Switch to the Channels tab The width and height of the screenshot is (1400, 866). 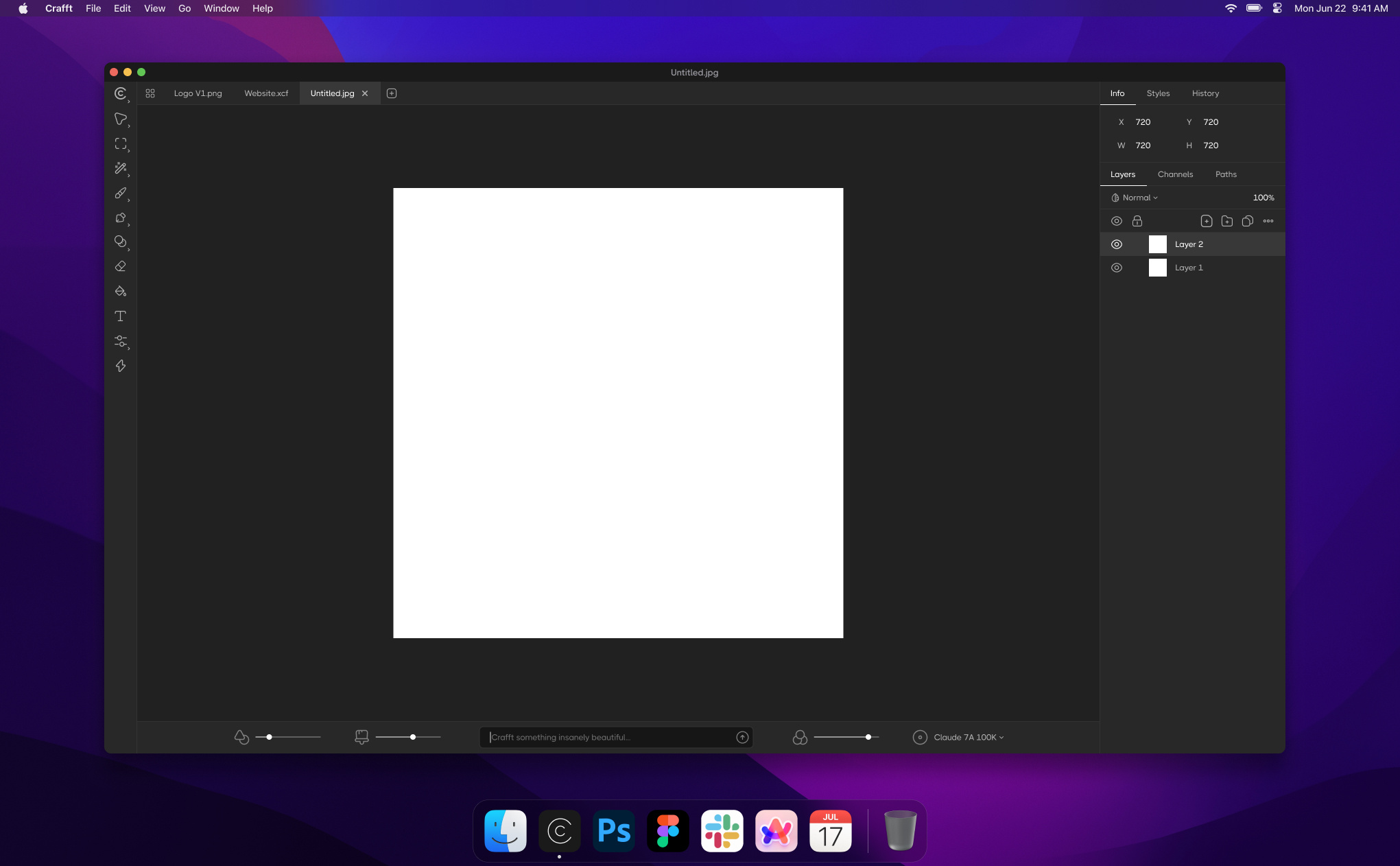[x=1175, y=174]
